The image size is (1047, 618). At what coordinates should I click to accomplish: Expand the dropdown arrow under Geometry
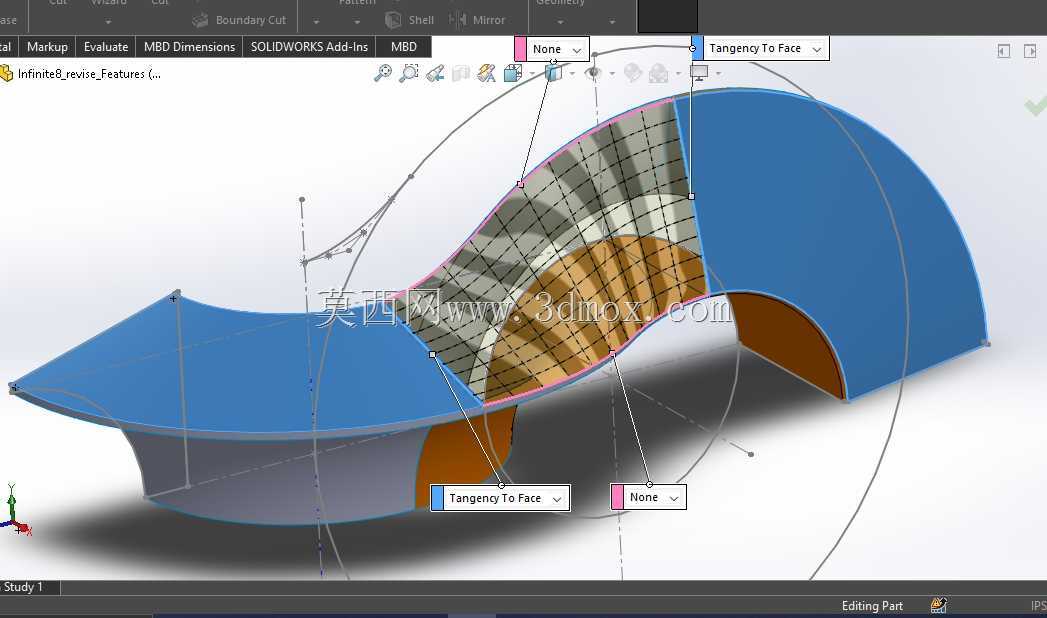[560, 22]
